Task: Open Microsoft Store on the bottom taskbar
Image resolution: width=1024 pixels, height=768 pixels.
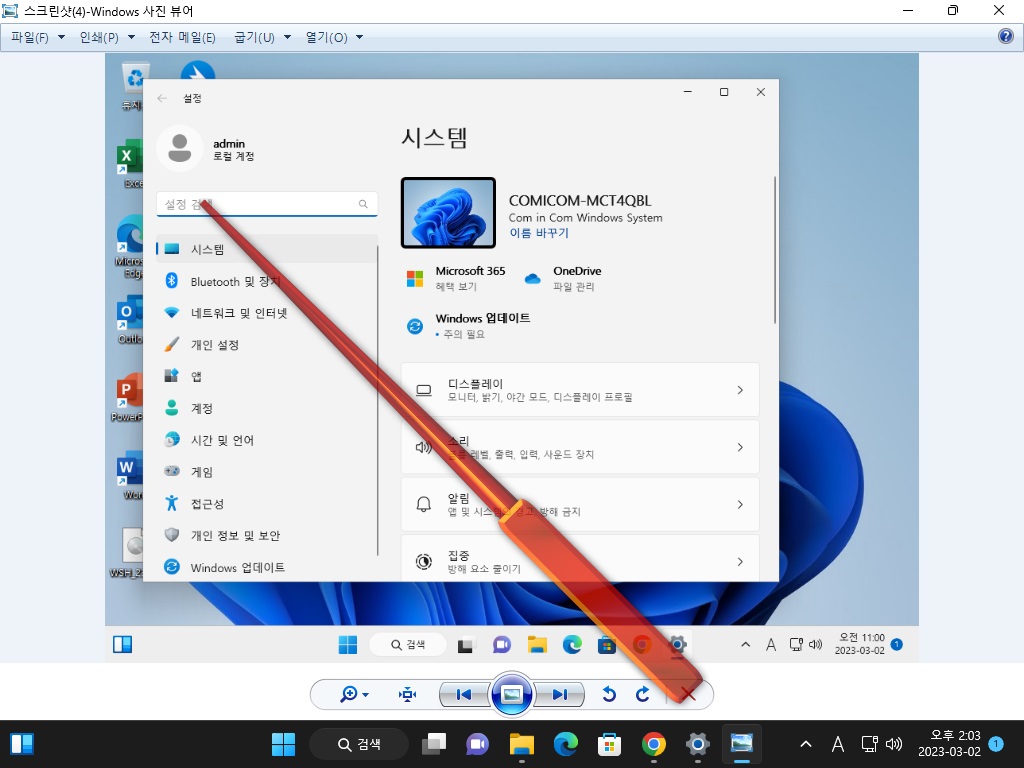Action: [609, 744]
